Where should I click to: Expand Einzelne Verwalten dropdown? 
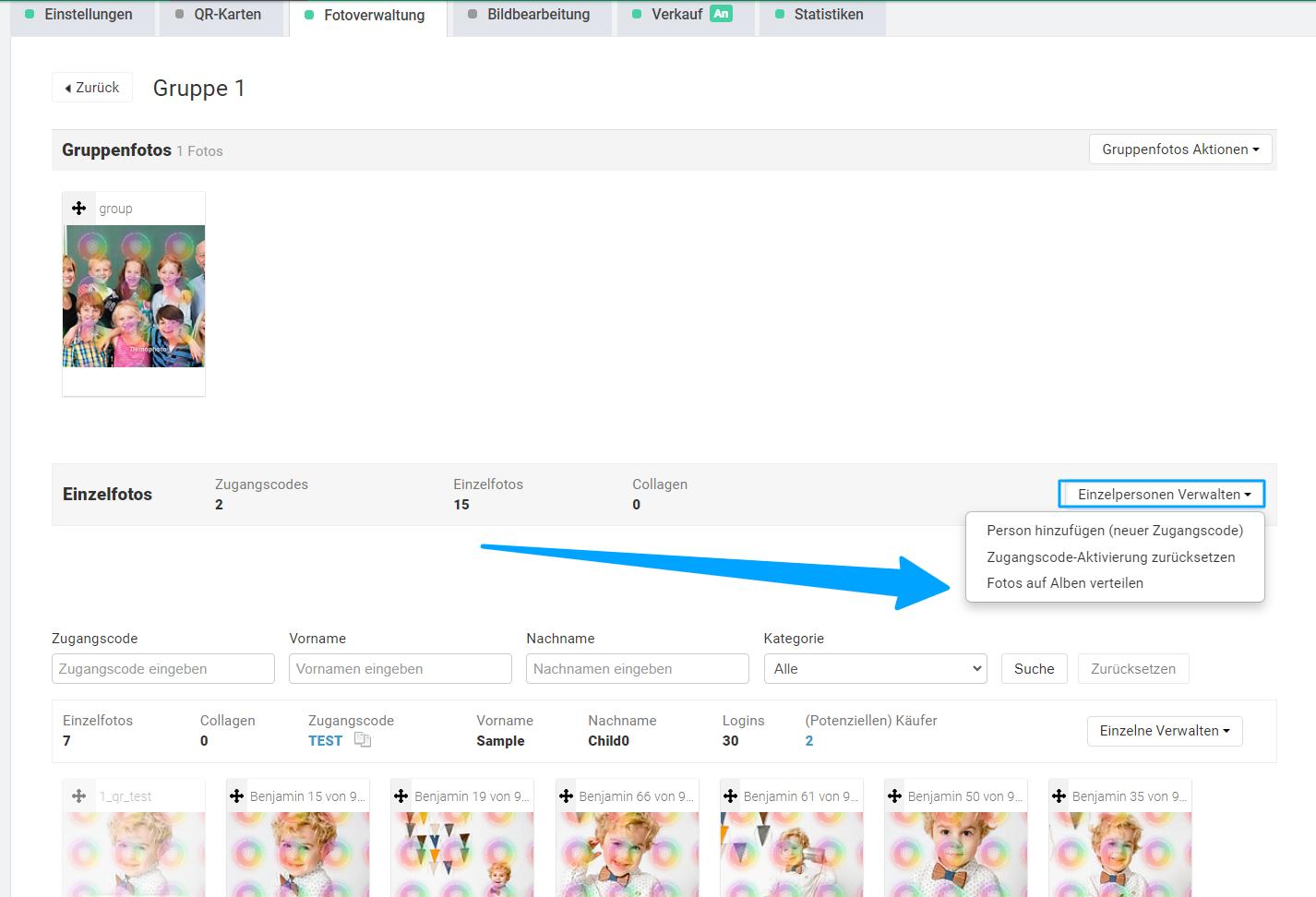point(1165,731)
